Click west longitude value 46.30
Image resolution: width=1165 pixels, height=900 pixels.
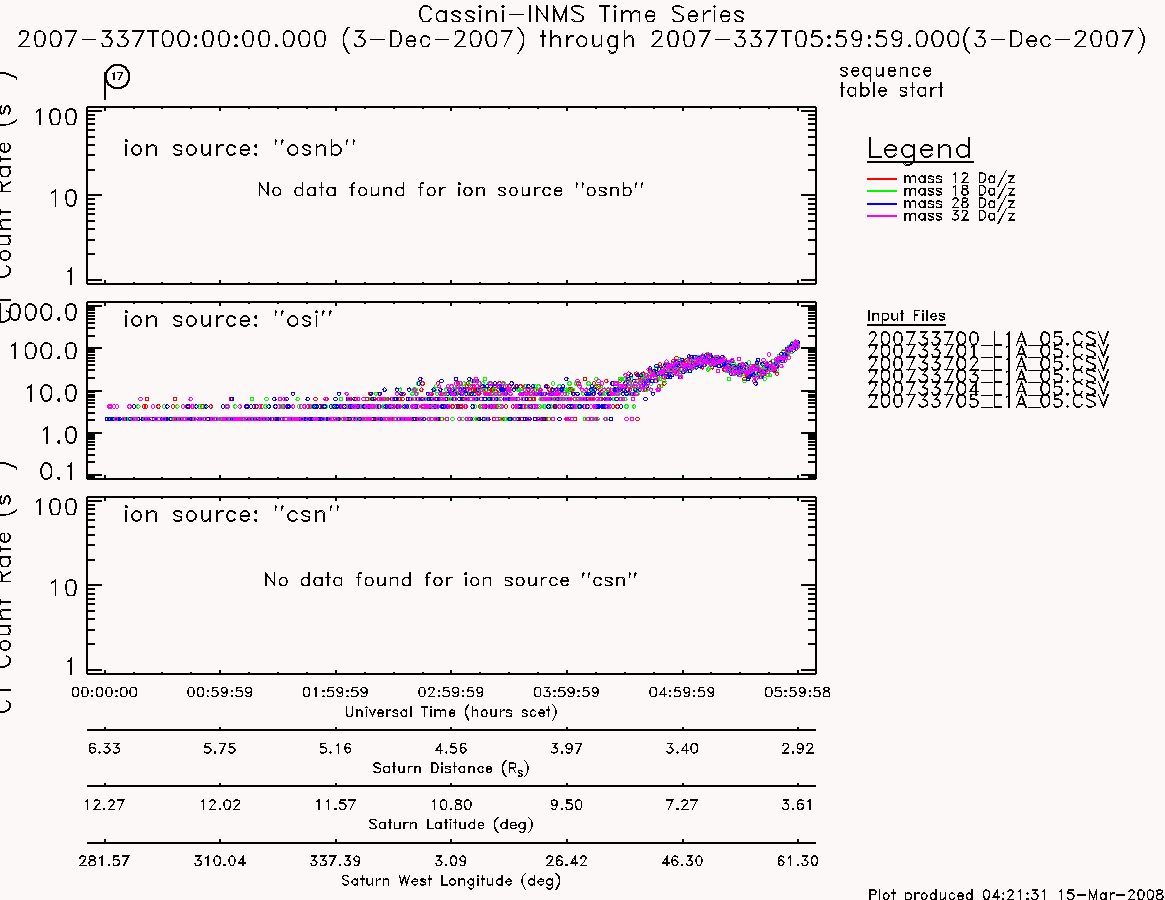tap(681, 861)
